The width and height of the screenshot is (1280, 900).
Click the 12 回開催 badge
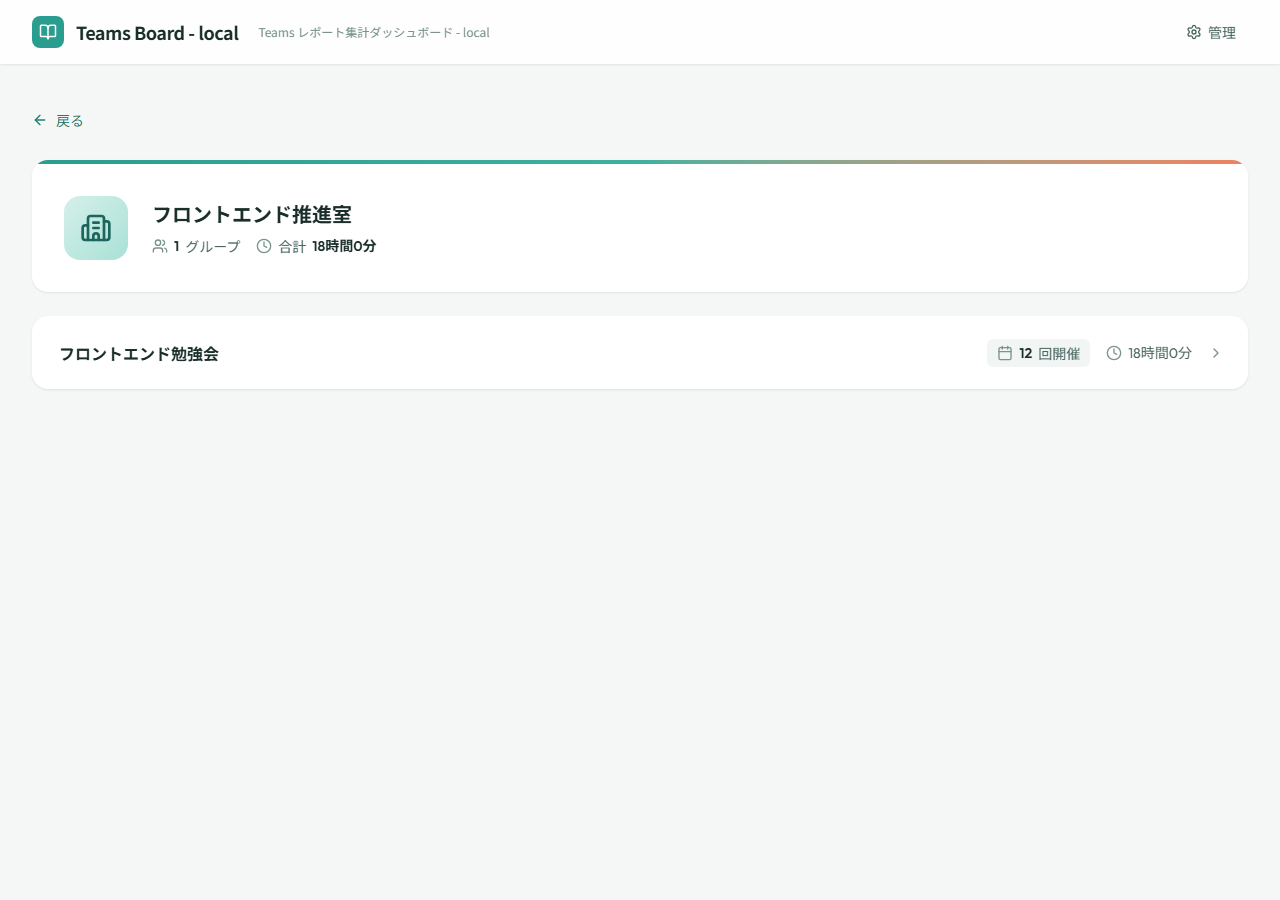1038,353
